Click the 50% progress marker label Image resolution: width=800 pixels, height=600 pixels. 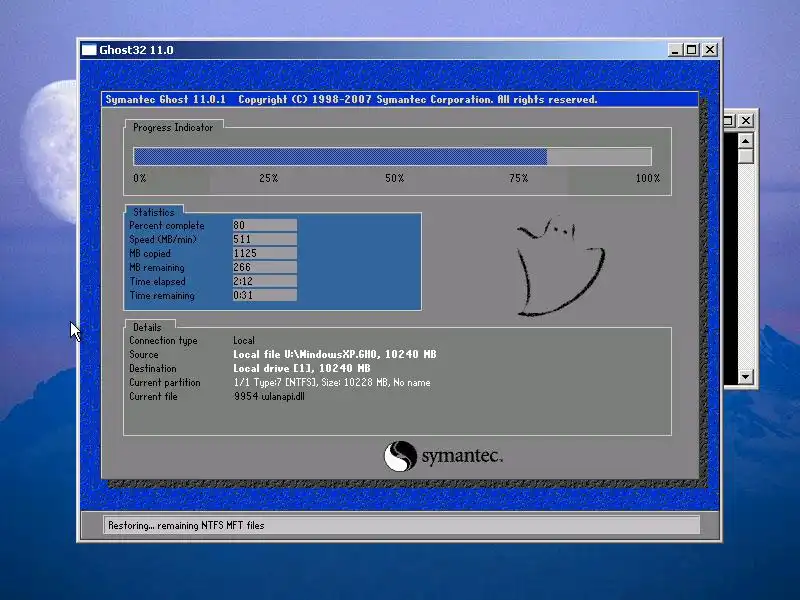(394, 178)
